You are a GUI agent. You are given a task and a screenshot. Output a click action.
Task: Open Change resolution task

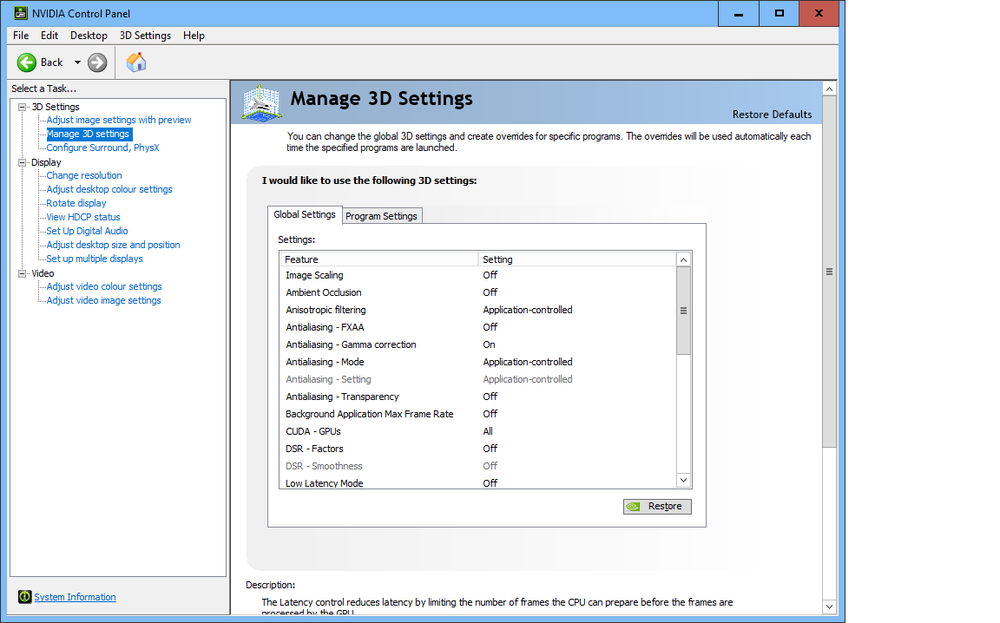pos(84,175)
